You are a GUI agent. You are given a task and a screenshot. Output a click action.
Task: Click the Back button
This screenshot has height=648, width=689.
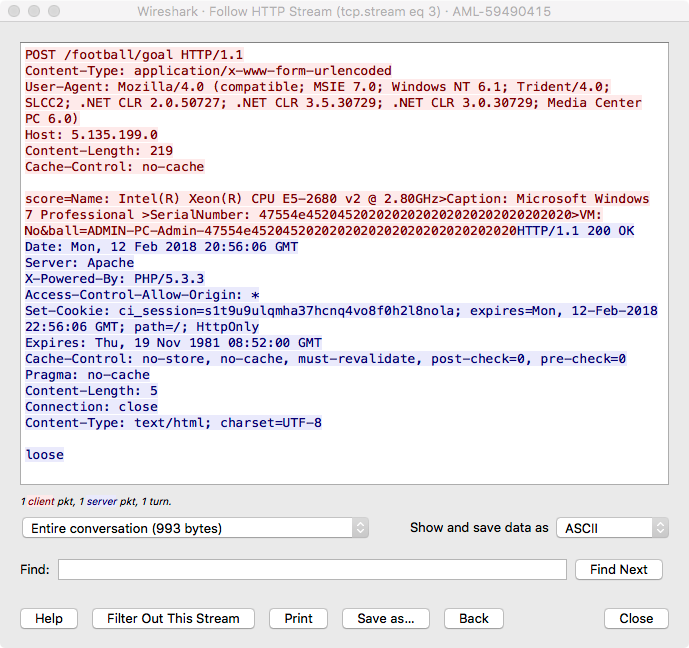473,618
